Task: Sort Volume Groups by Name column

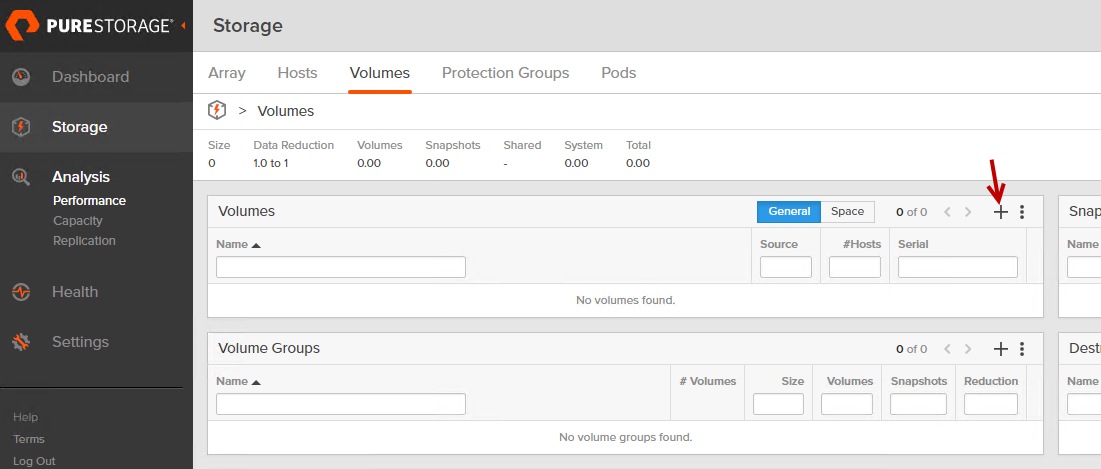Action: 238,381
